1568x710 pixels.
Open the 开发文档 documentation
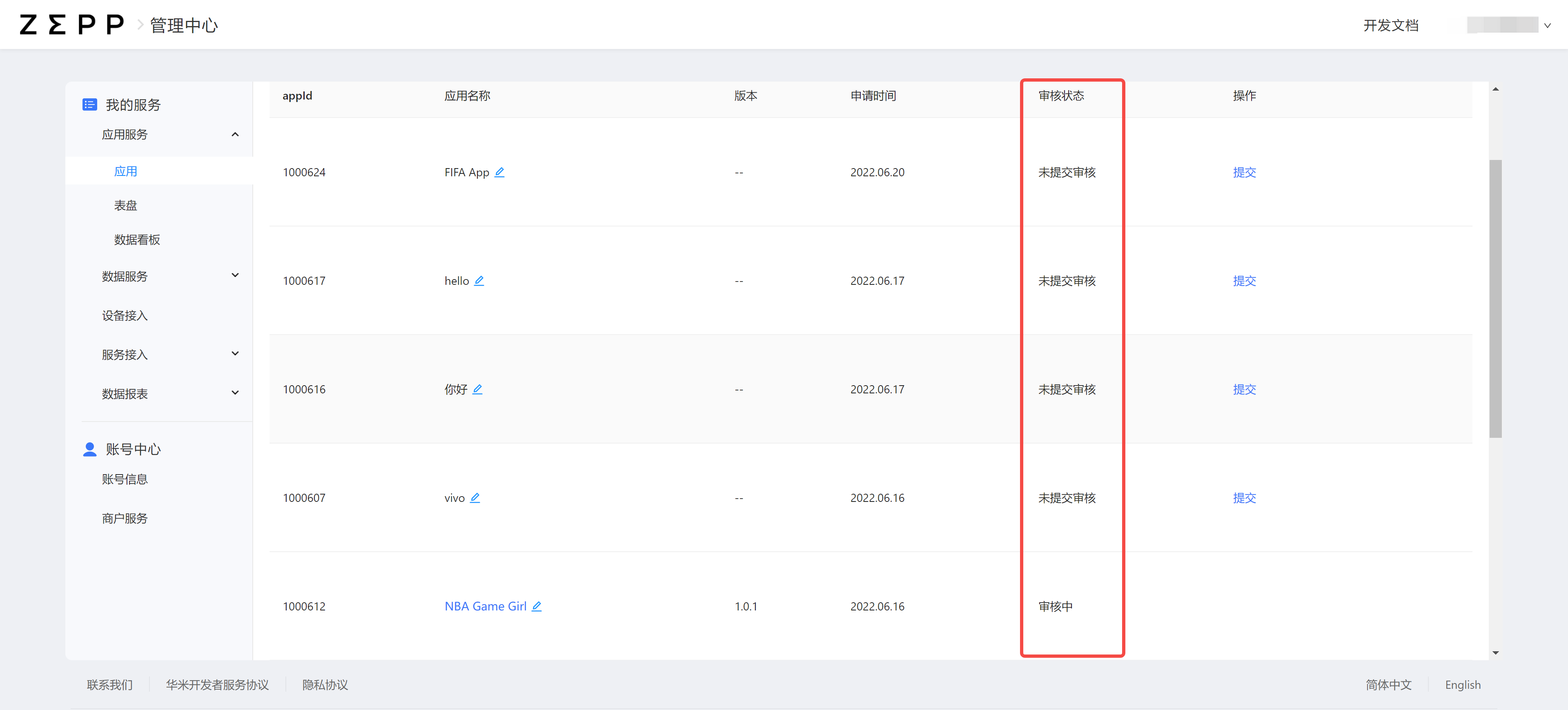click(1391, 25)
